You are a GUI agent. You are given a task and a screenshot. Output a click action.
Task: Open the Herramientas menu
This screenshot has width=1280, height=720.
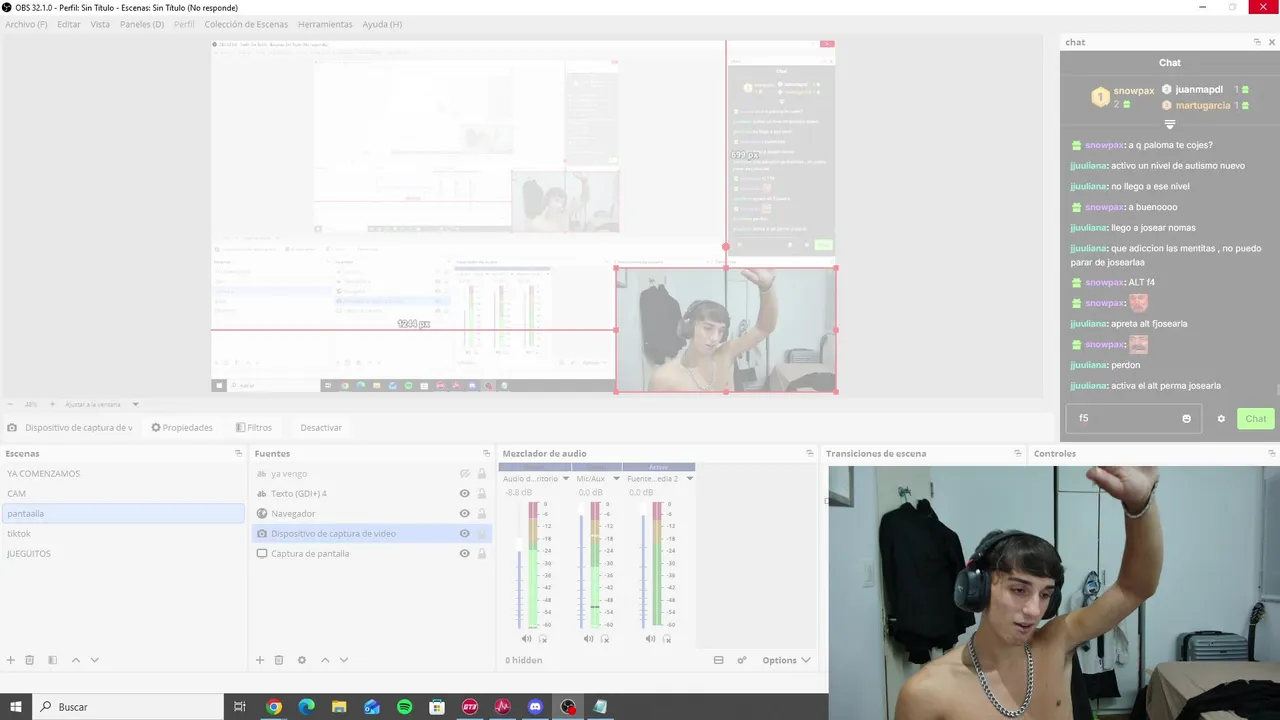(325, 24)
